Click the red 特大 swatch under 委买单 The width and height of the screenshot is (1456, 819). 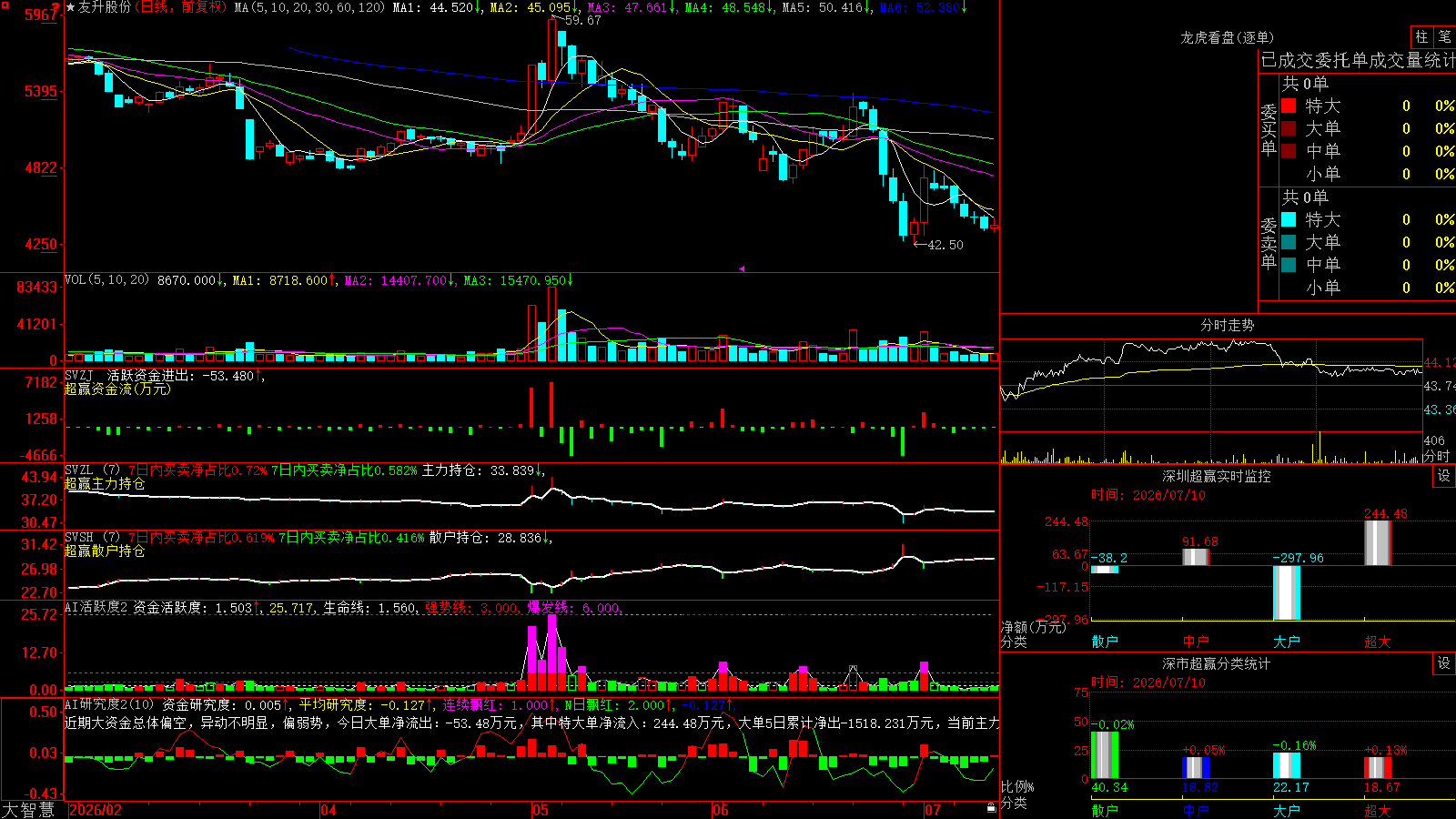point(1289,106)
